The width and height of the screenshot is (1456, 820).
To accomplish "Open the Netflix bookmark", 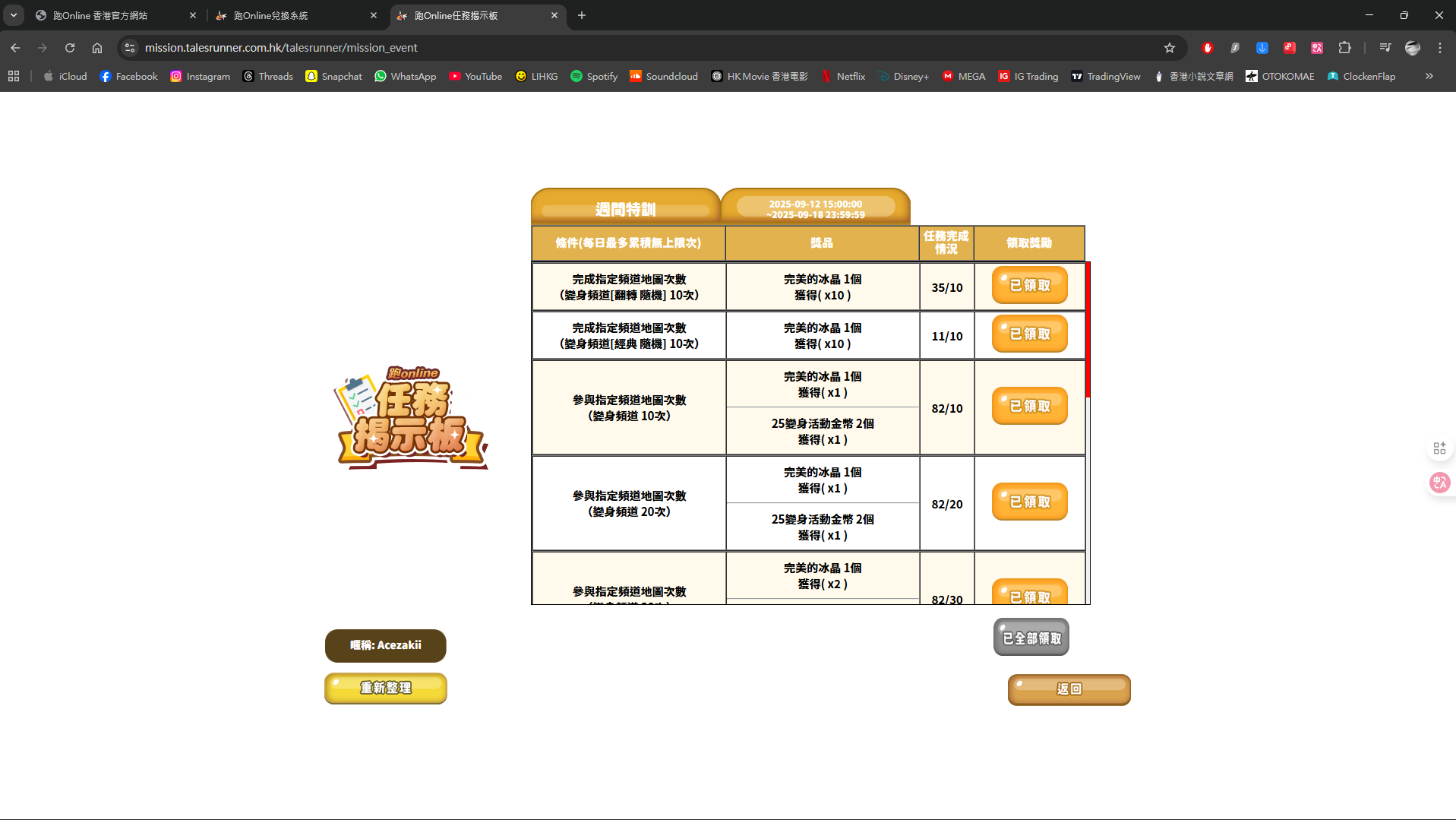I will click(843, 76).
